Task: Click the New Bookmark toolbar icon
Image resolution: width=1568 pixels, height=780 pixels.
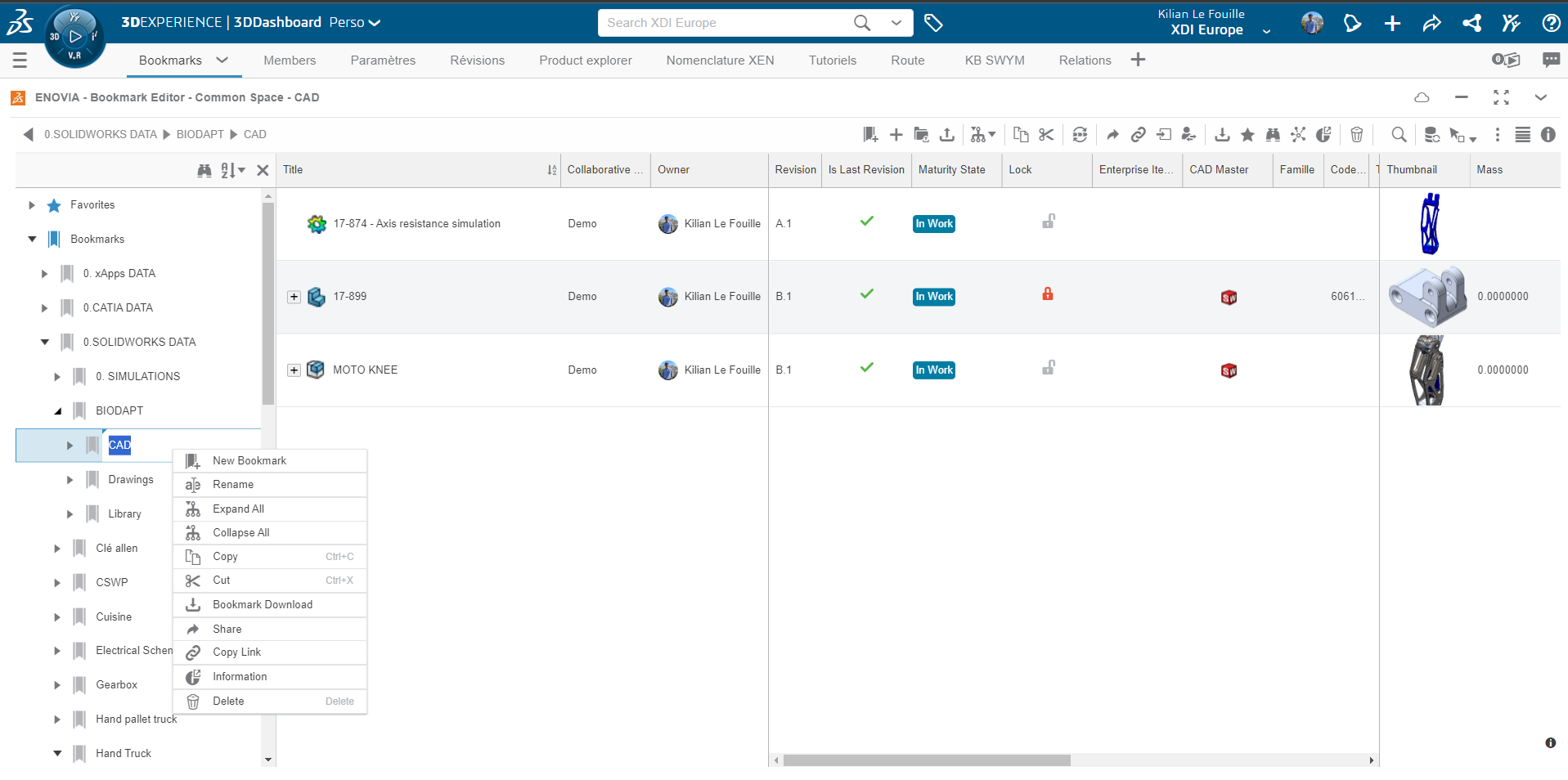Action: coord(870,135)
